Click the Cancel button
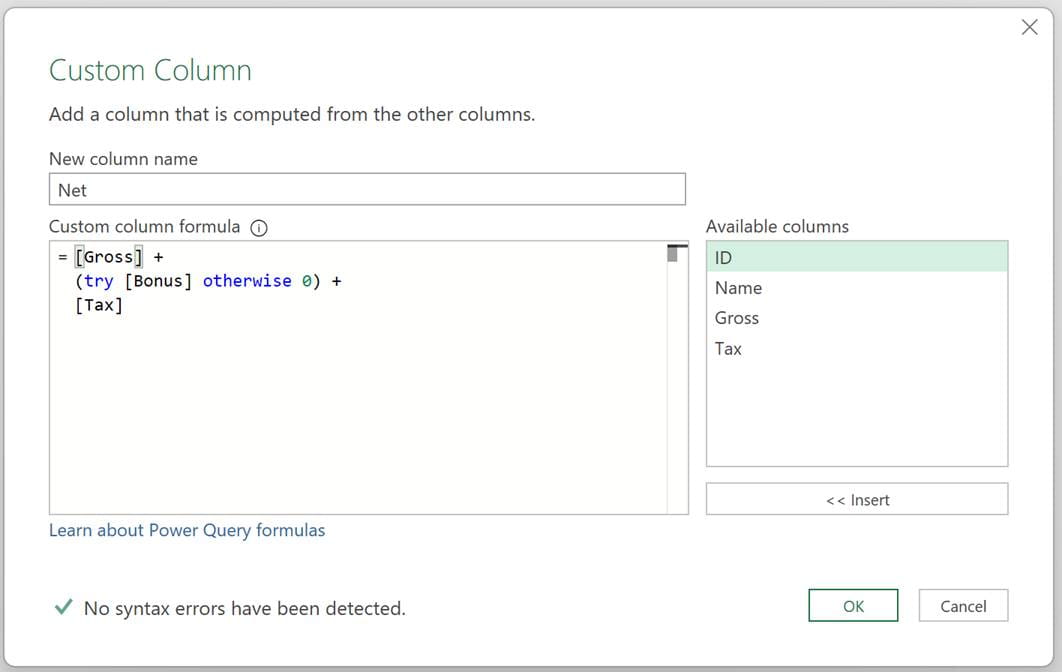1062x672 pixels. [x=963, y=606]
